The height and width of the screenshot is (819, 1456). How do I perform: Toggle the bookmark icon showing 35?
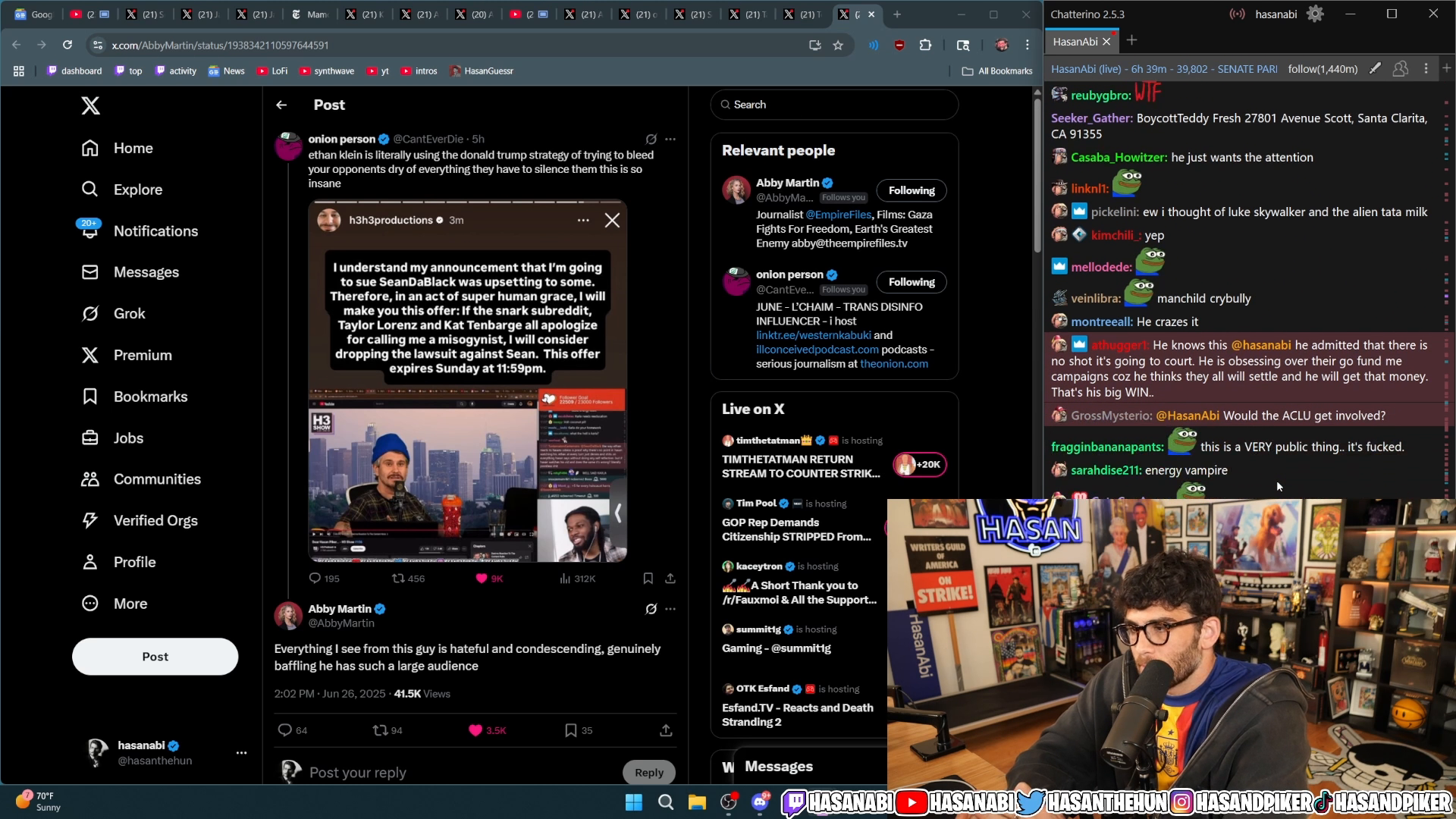tap(571, 730)
